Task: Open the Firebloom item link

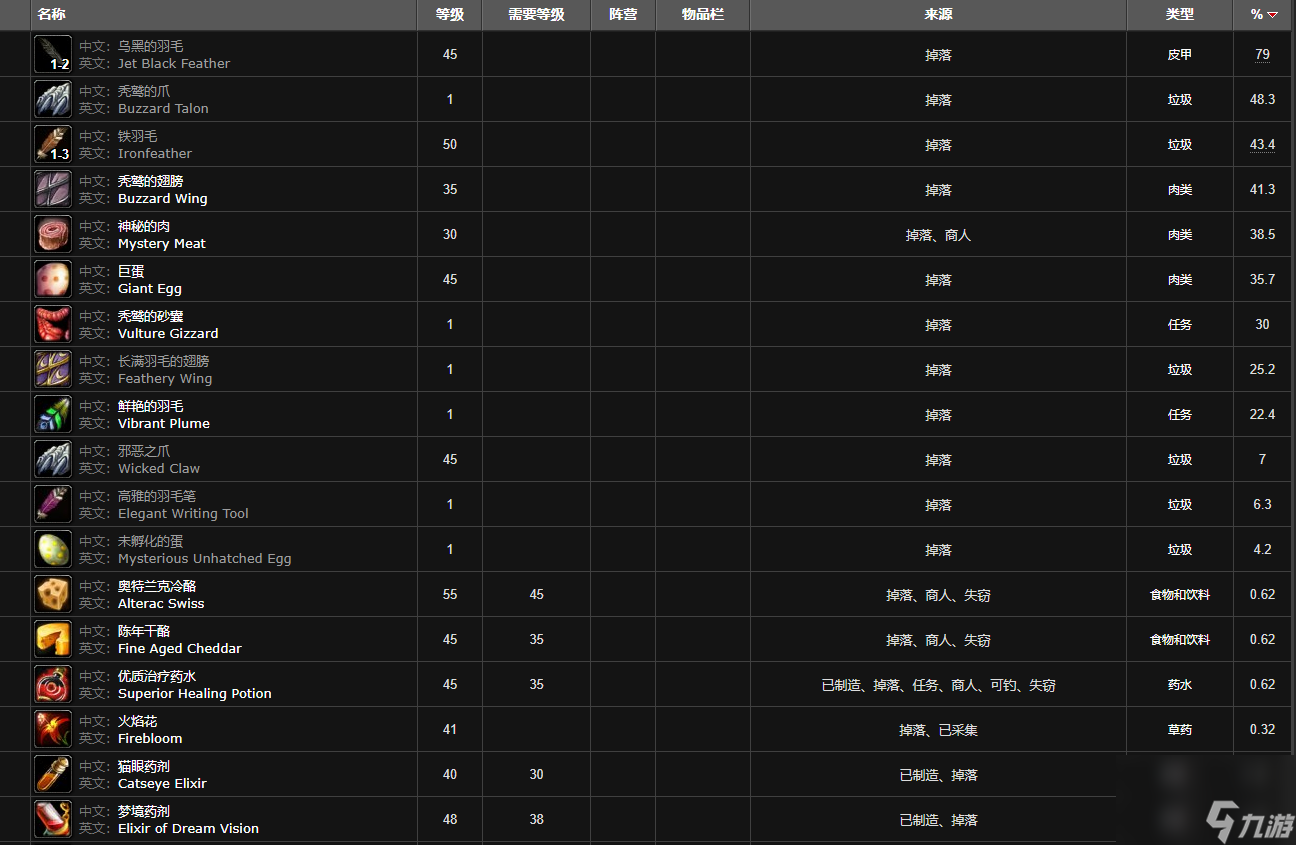Action: (150, 738)
